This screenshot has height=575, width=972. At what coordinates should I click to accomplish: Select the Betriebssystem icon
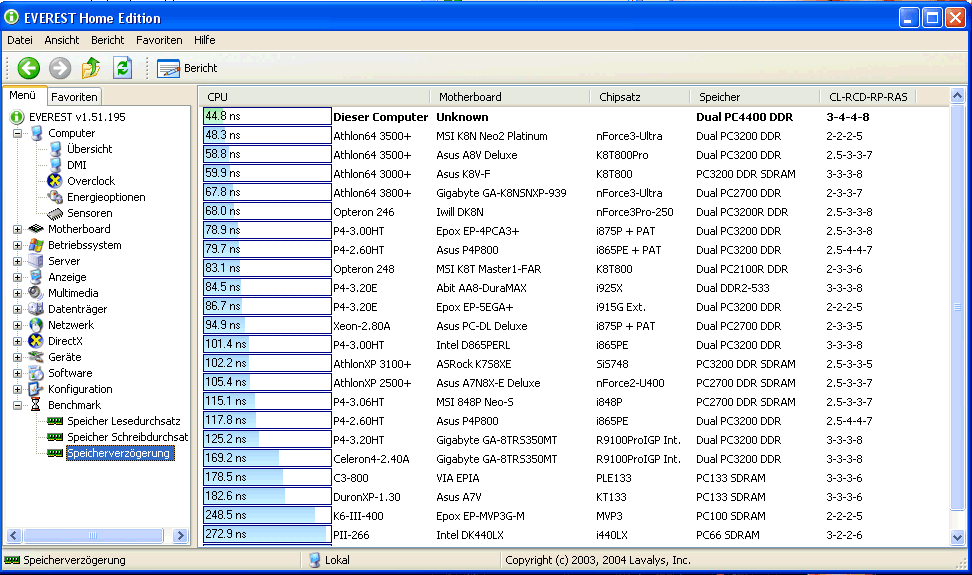[x=36, y=245]
